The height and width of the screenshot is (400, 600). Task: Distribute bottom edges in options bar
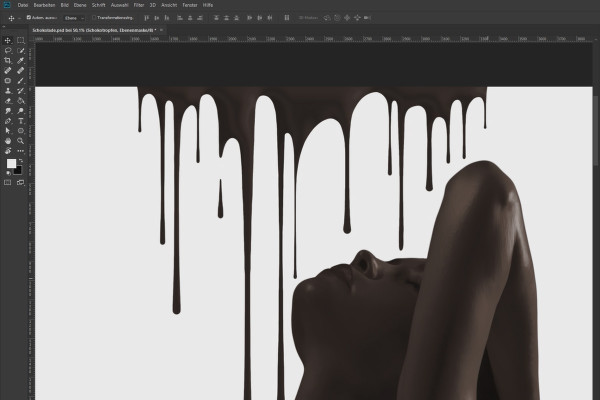pyautogui.click(x=236, y=18)
